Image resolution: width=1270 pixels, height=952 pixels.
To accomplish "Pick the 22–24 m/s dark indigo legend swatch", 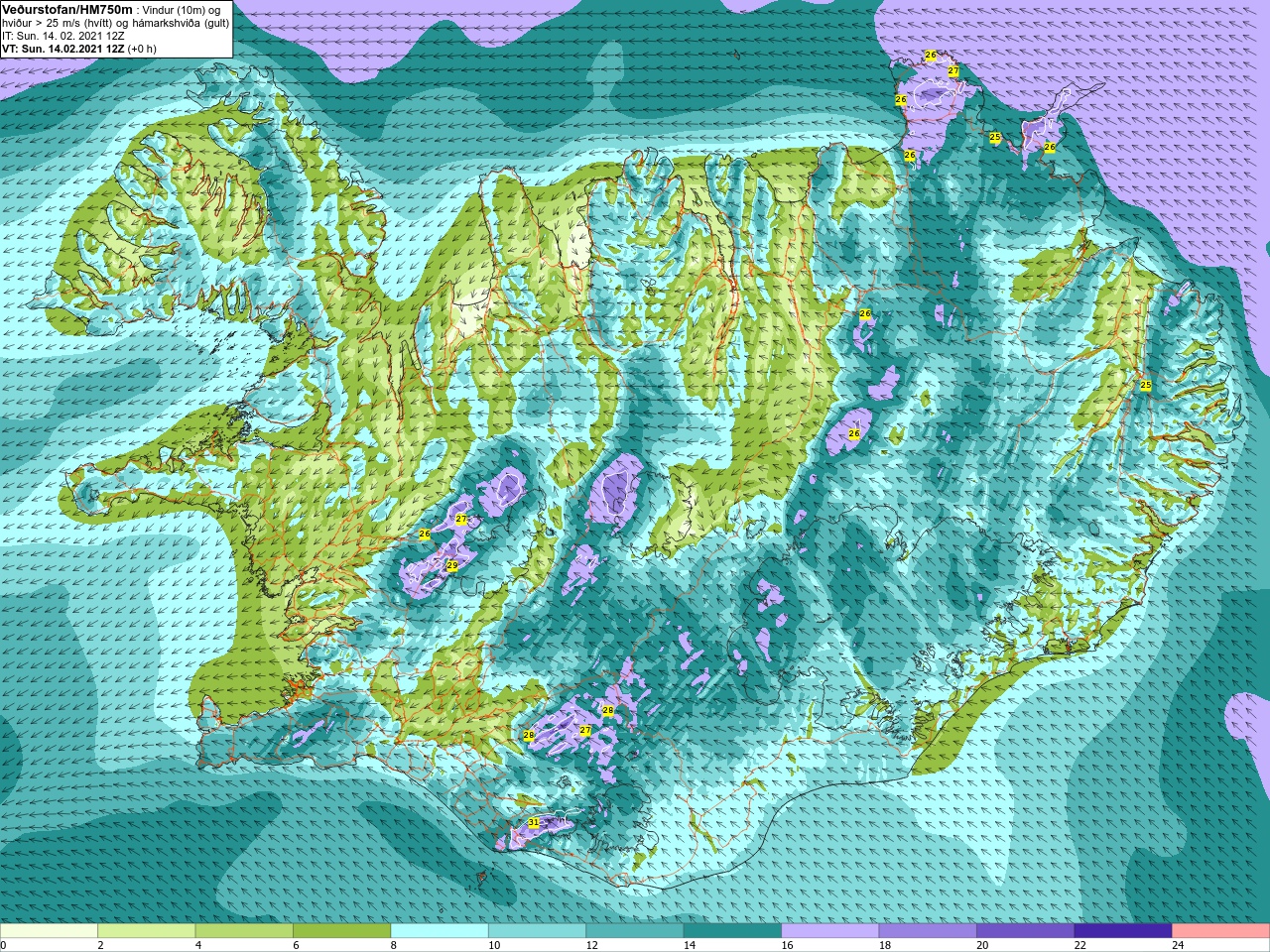I will (x=1123, y=931).
